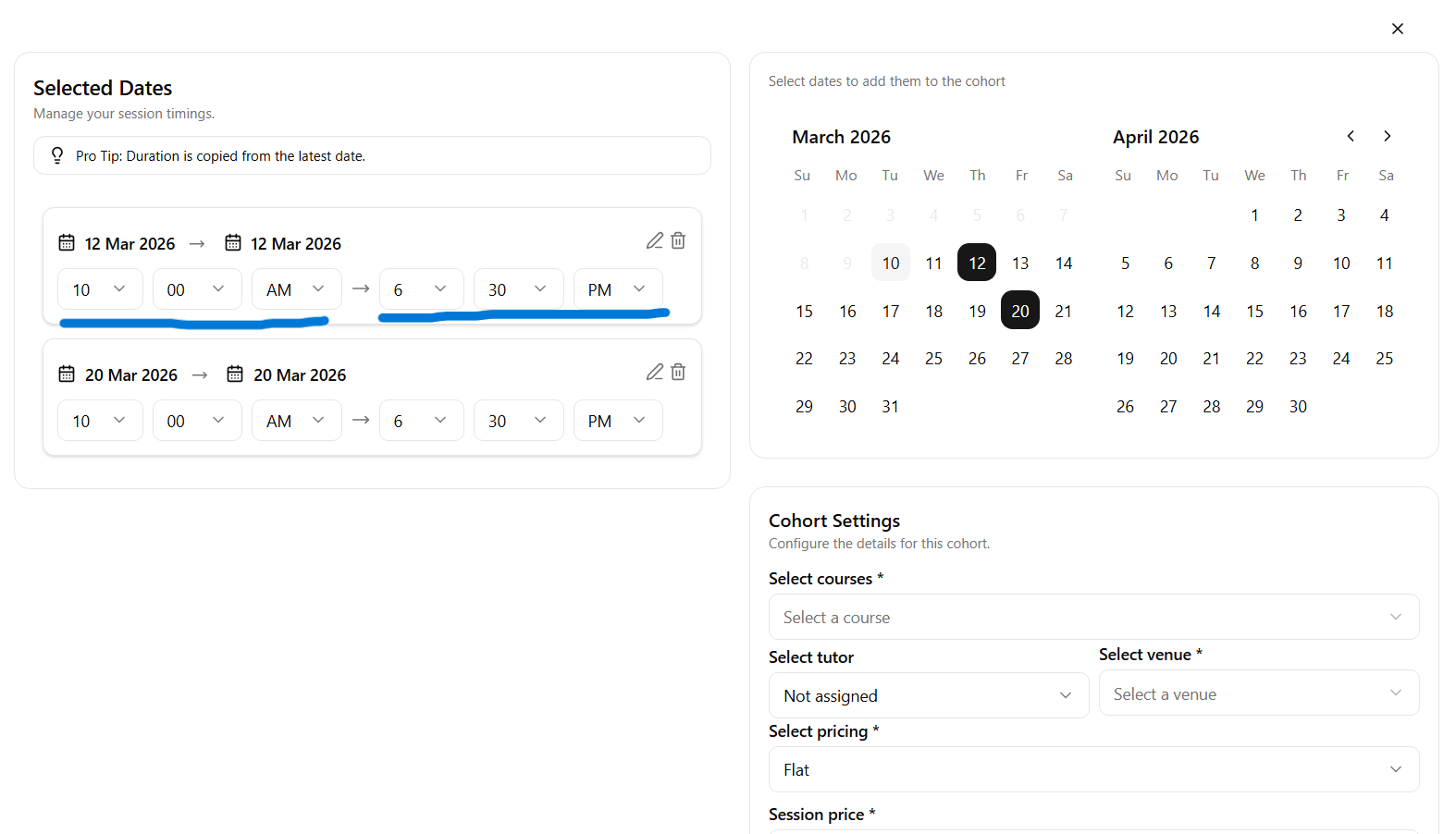
Task: Delete the 12 Mar 2026 session
Action: [678, 240]
